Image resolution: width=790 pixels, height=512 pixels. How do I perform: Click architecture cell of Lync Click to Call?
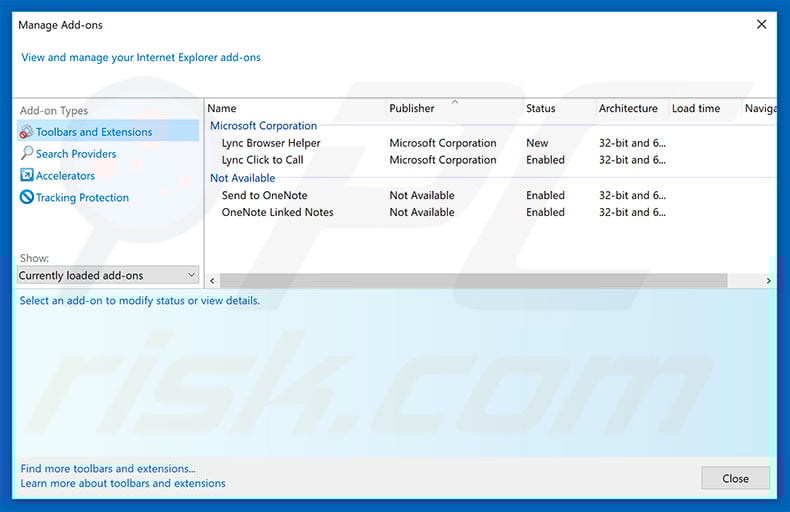click(632, 160)
